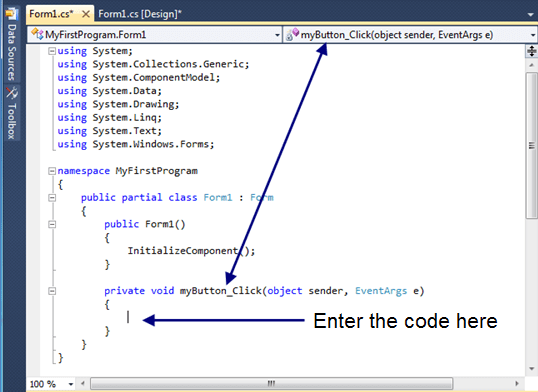The width and height of the screenshot is (538, 392).
Task: Click the line 'using System;'
Action: 95,51
